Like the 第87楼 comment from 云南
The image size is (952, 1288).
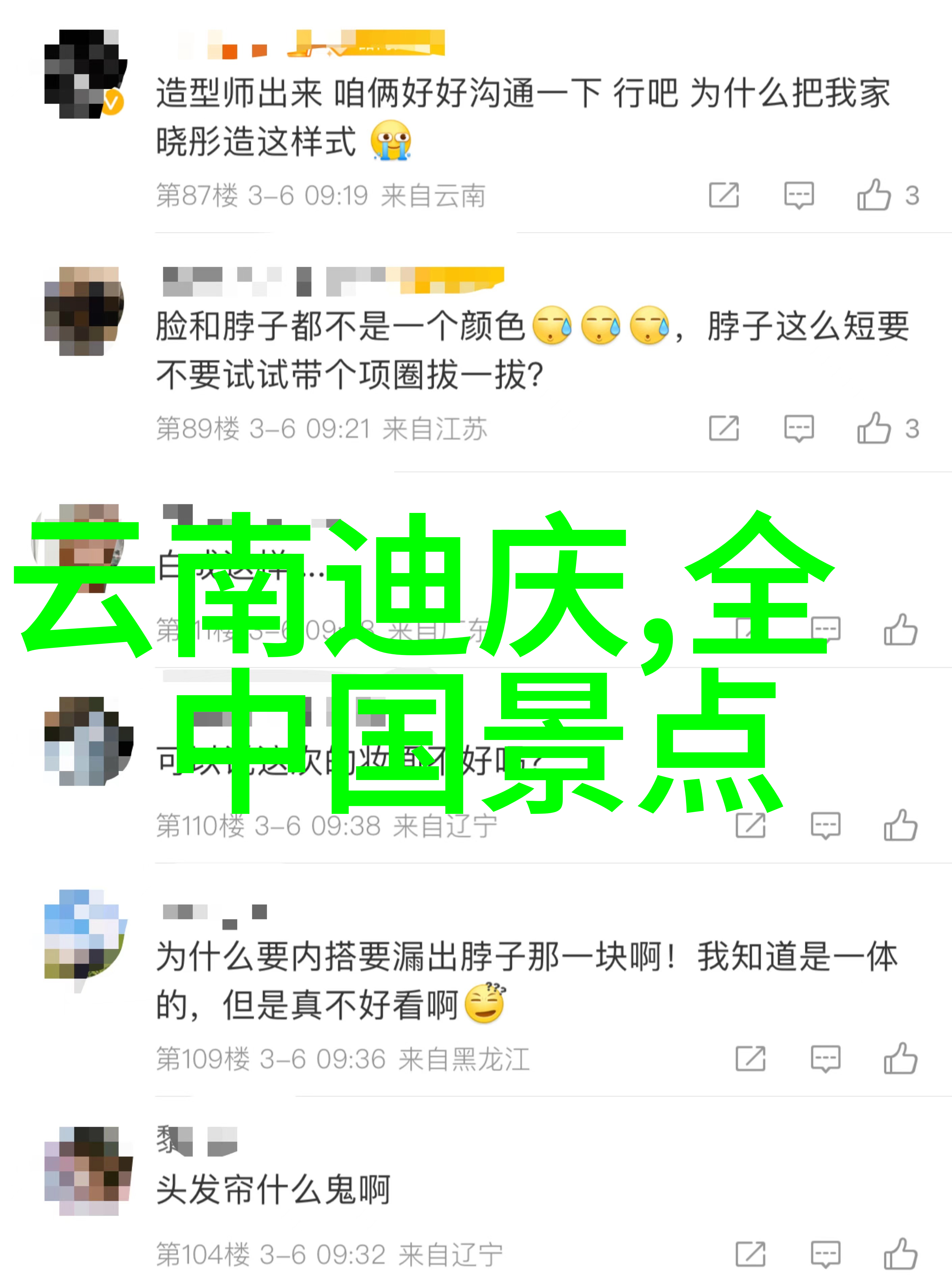tap(874, 195)
